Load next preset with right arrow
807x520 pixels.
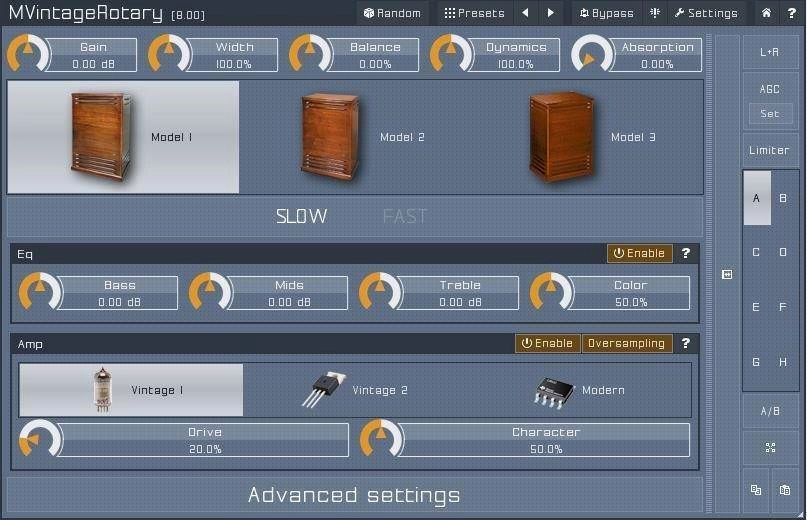point(551,13)
